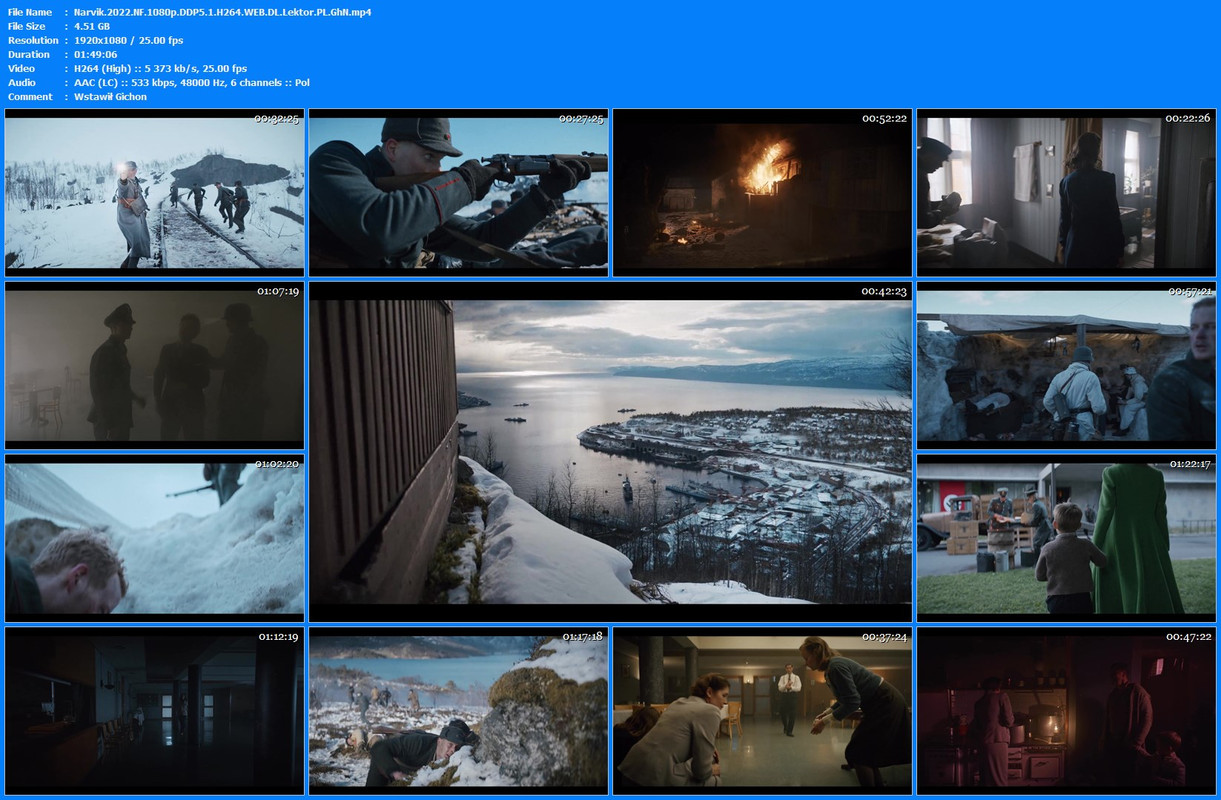Click the 01:12:19 timestamp
The width and height of the screenshot is (1221, 800).
[x=277, y=636]
